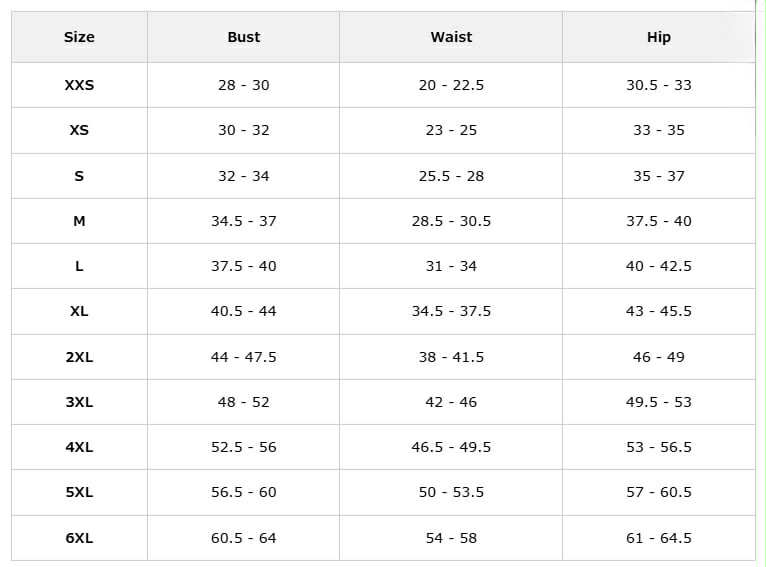Click the M size label
Image resolution: width=766 pixels, height=567 pixels.
coord(79,221)
